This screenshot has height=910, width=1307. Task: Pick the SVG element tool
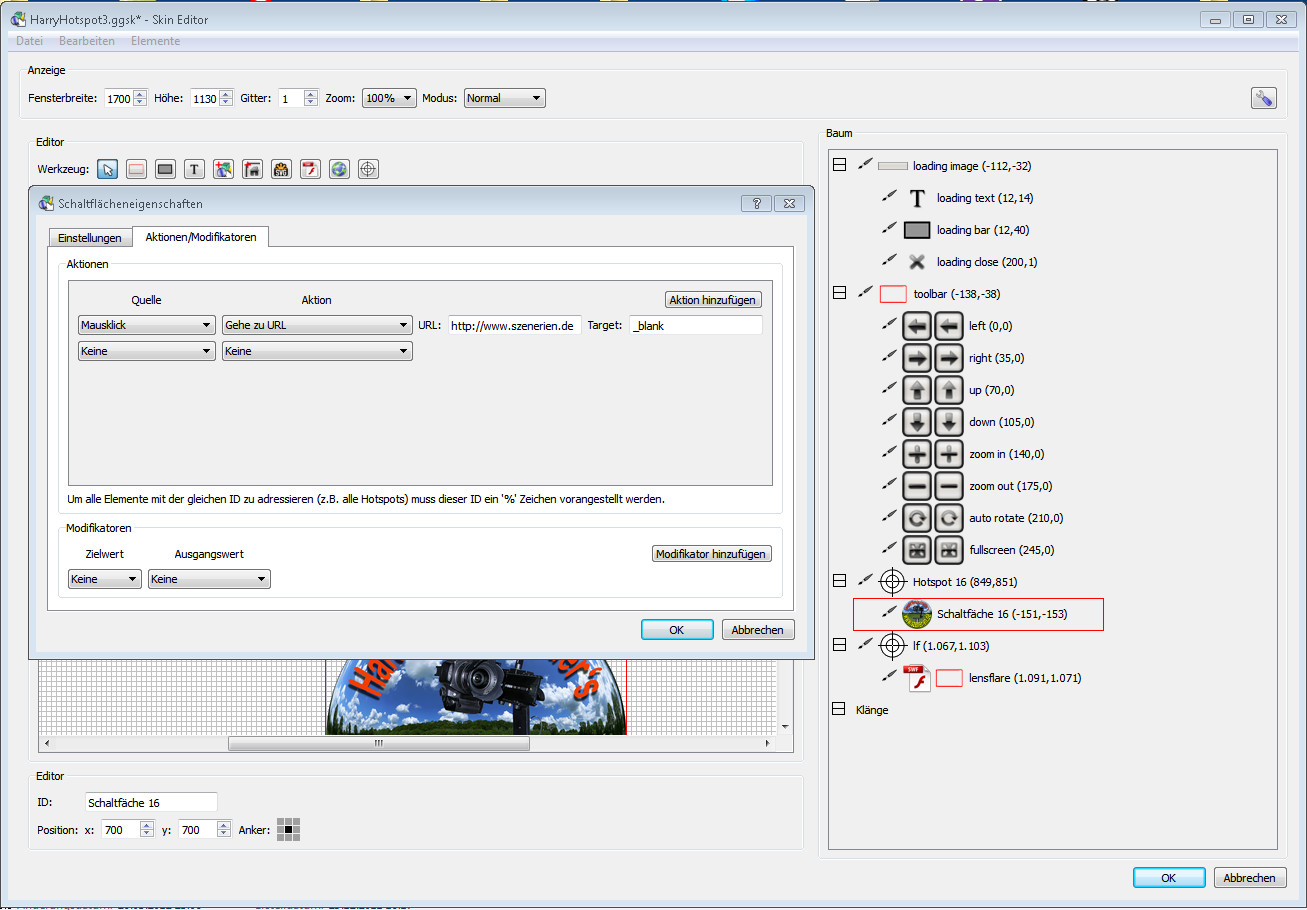click(x=281, y=169)
